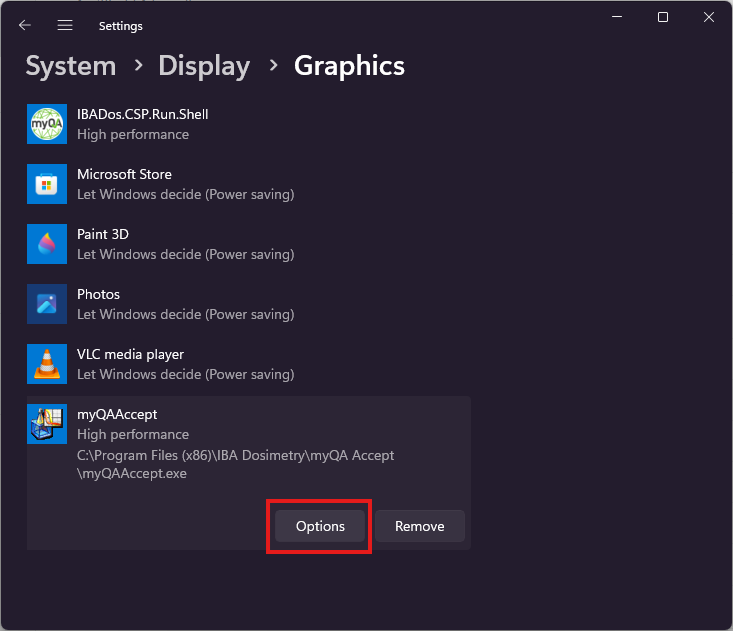The height and width of the screenshot is (631, 733).
Task: Click the VLC media player cone icon
Action: coord(47,364)
